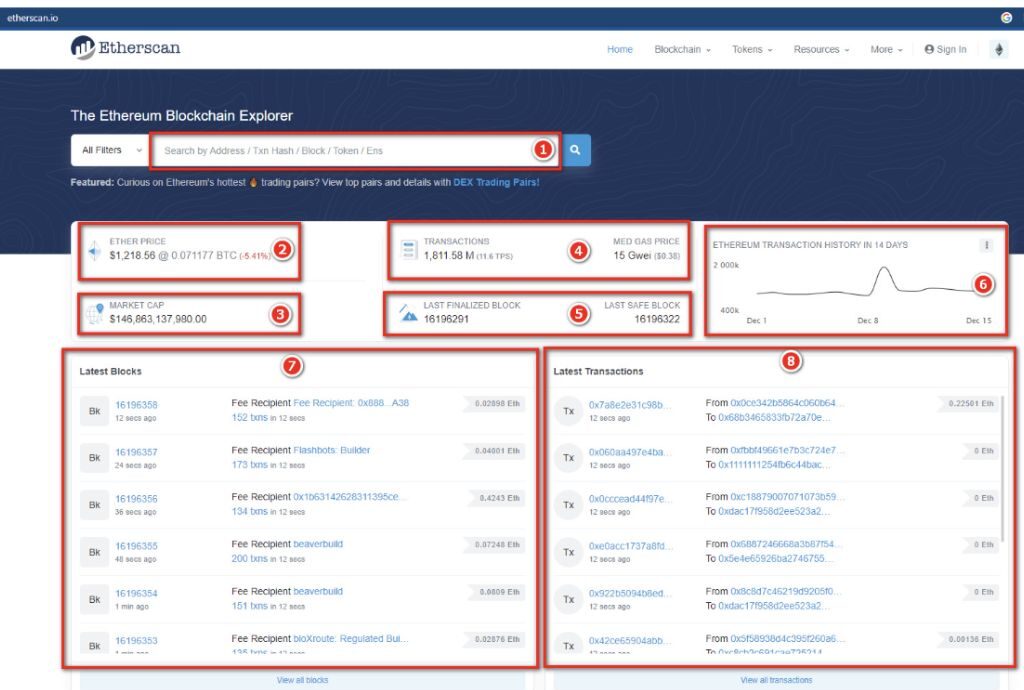This screenshot has height=690, width=1024.
Task: Click the Tx icon for 0x0ccceaad44f97e
Action: [x=569, y=505]
